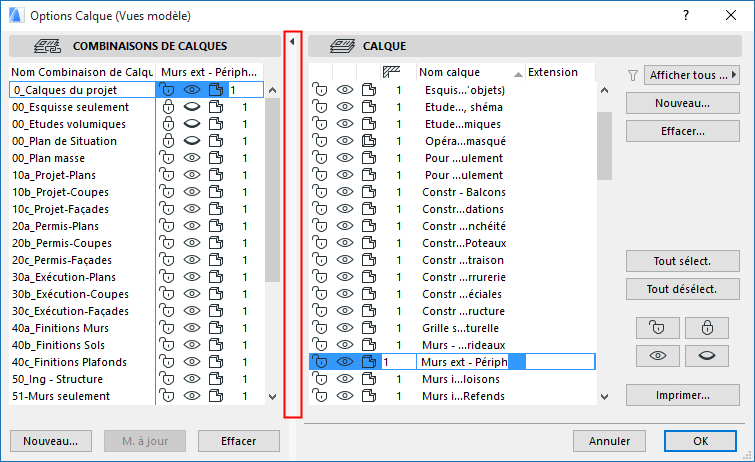Toggle visibility of Constr - Balcons layer
This screenshot has width=755, height=462.
click(345, 192)
